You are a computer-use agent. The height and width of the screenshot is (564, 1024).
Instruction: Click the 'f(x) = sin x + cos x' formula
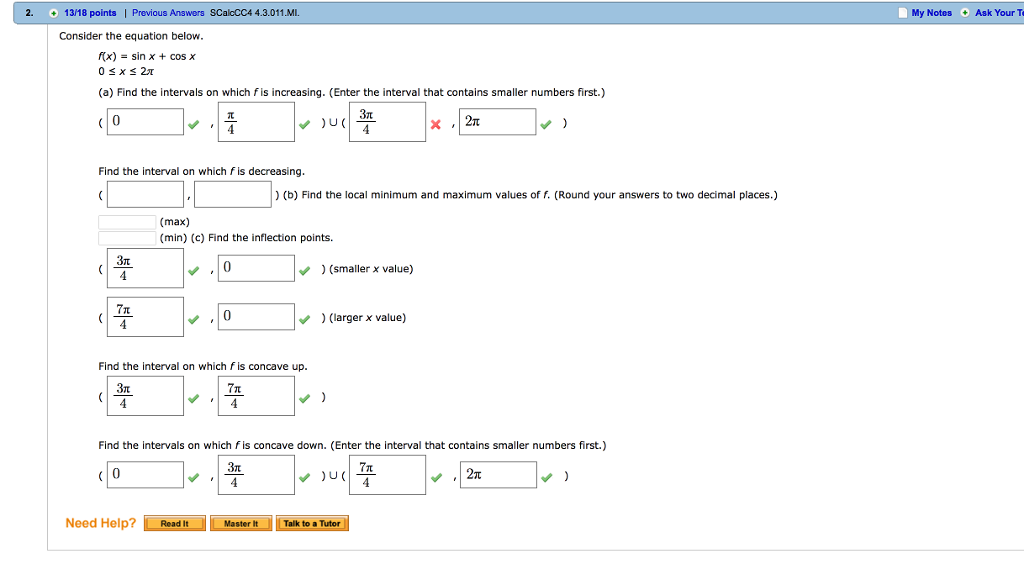click(x=147, y=56)
